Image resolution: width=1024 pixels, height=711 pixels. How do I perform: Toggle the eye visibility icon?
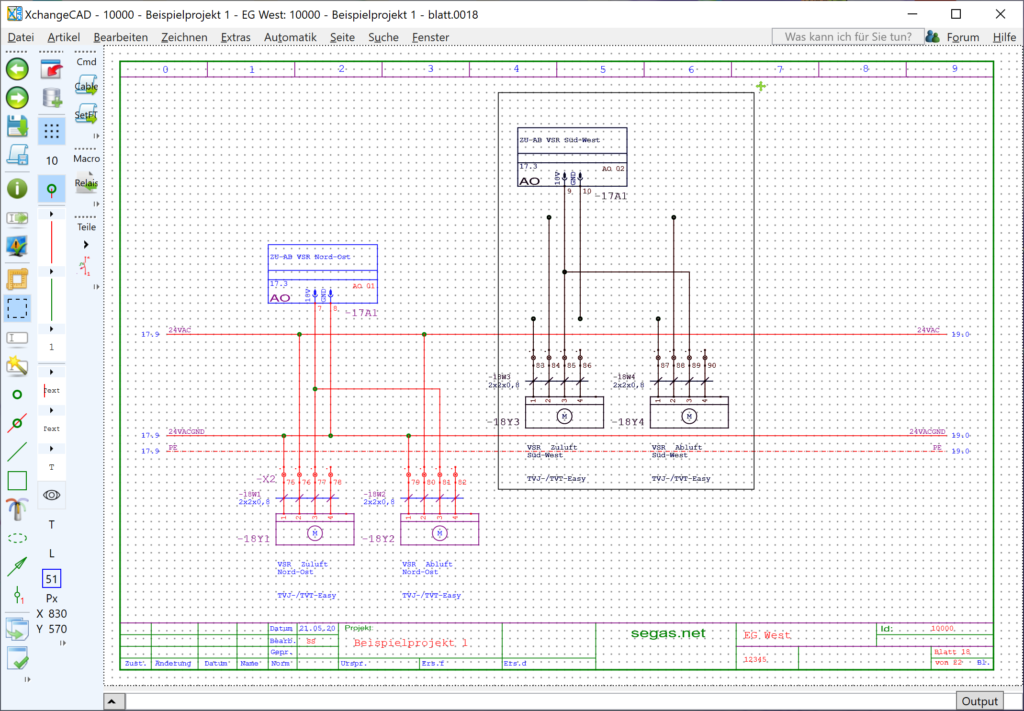[52, 494]
